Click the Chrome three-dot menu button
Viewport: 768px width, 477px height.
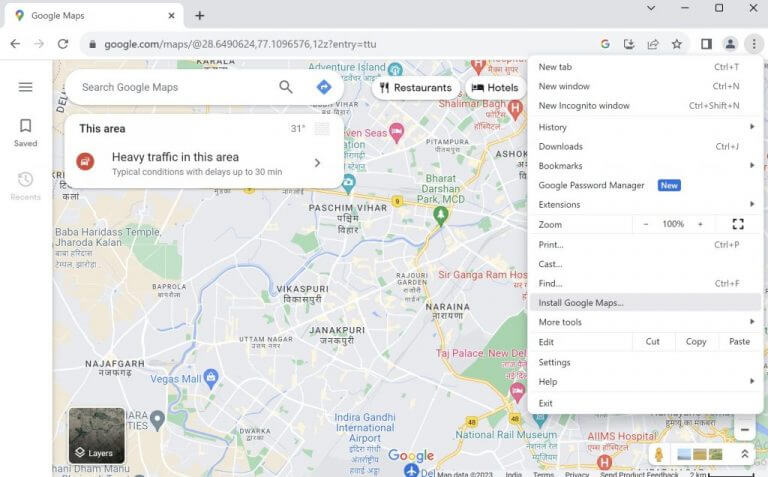[x=754, y=44]
